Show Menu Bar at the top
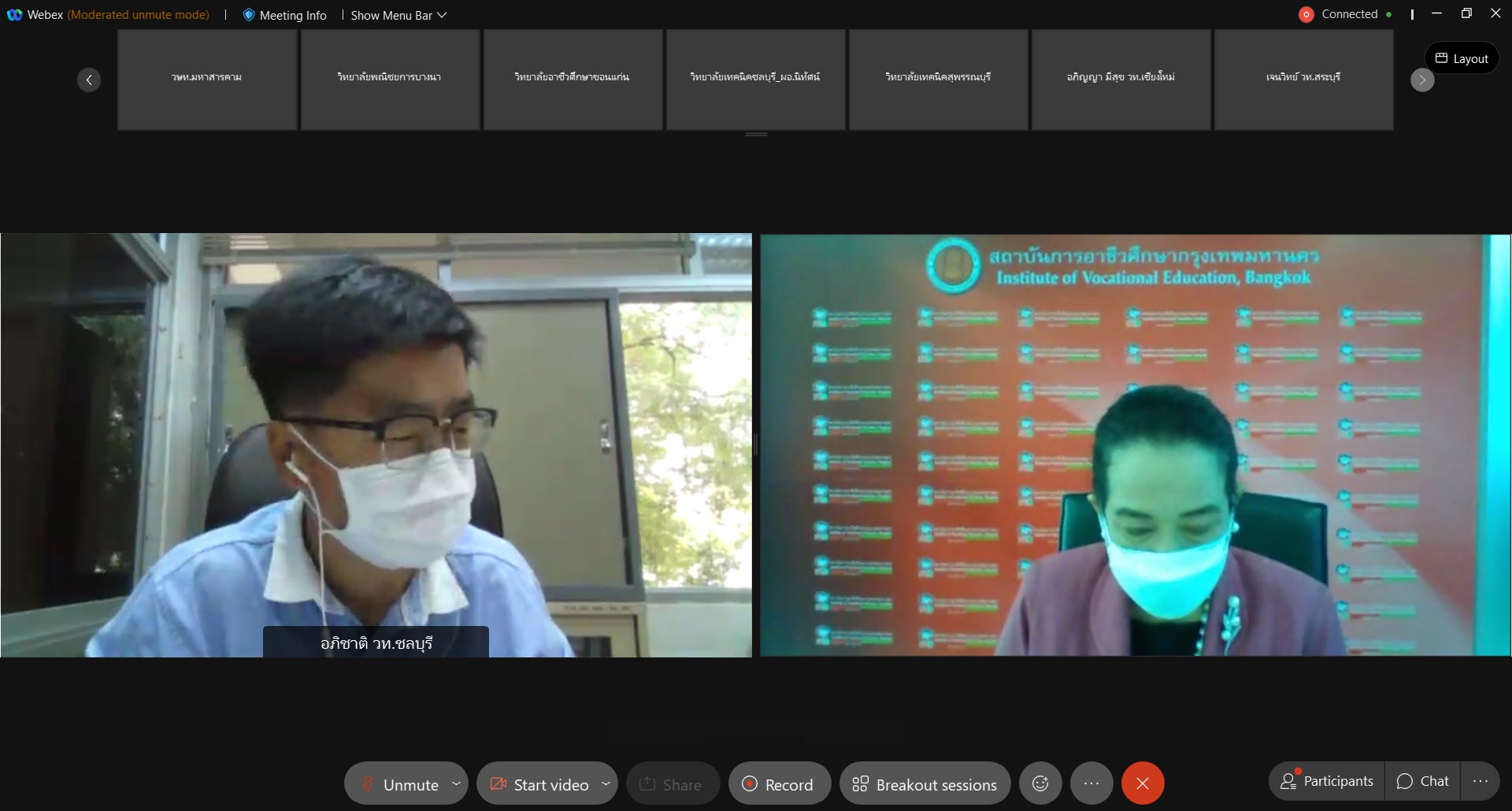The height and width of the screenshot is (811, 1512). pos(398,15)
